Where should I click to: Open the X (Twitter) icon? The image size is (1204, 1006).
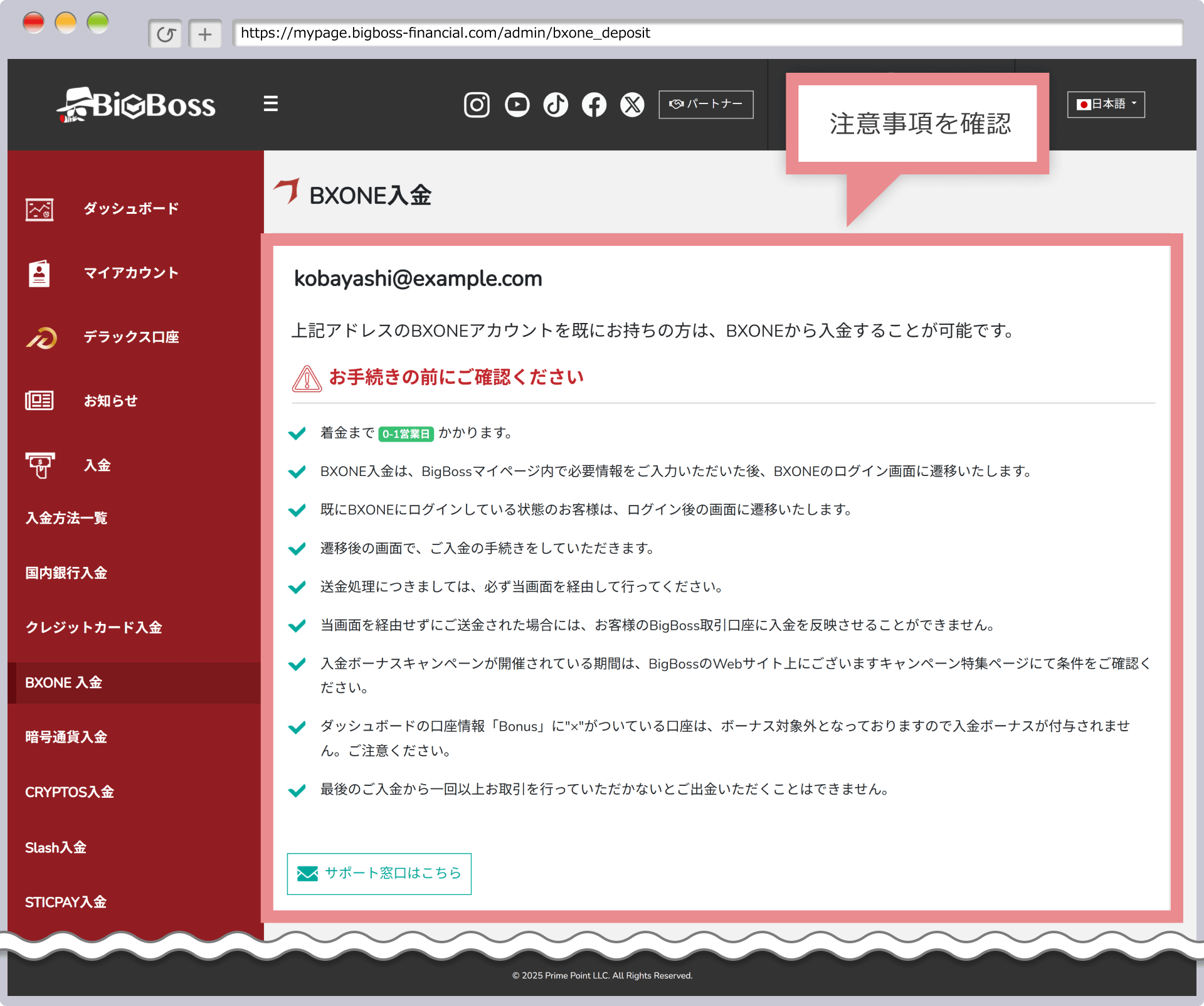[x=632, y=105]
